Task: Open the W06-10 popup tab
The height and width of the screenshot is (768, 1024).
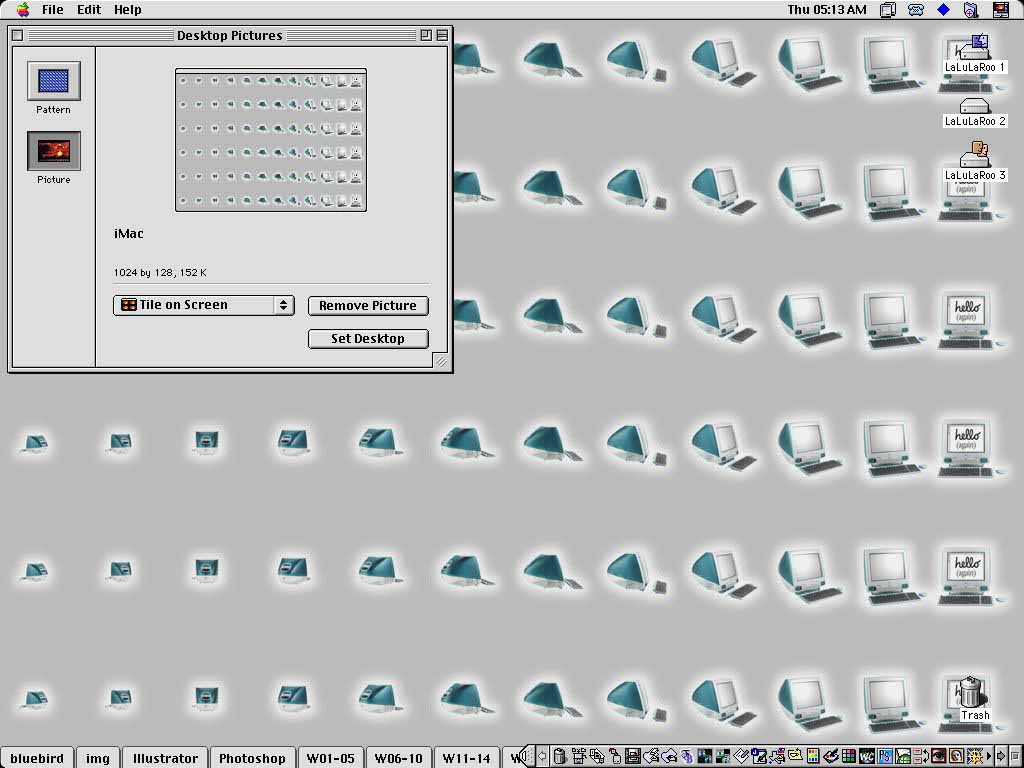Action: [x=398, y=758]
